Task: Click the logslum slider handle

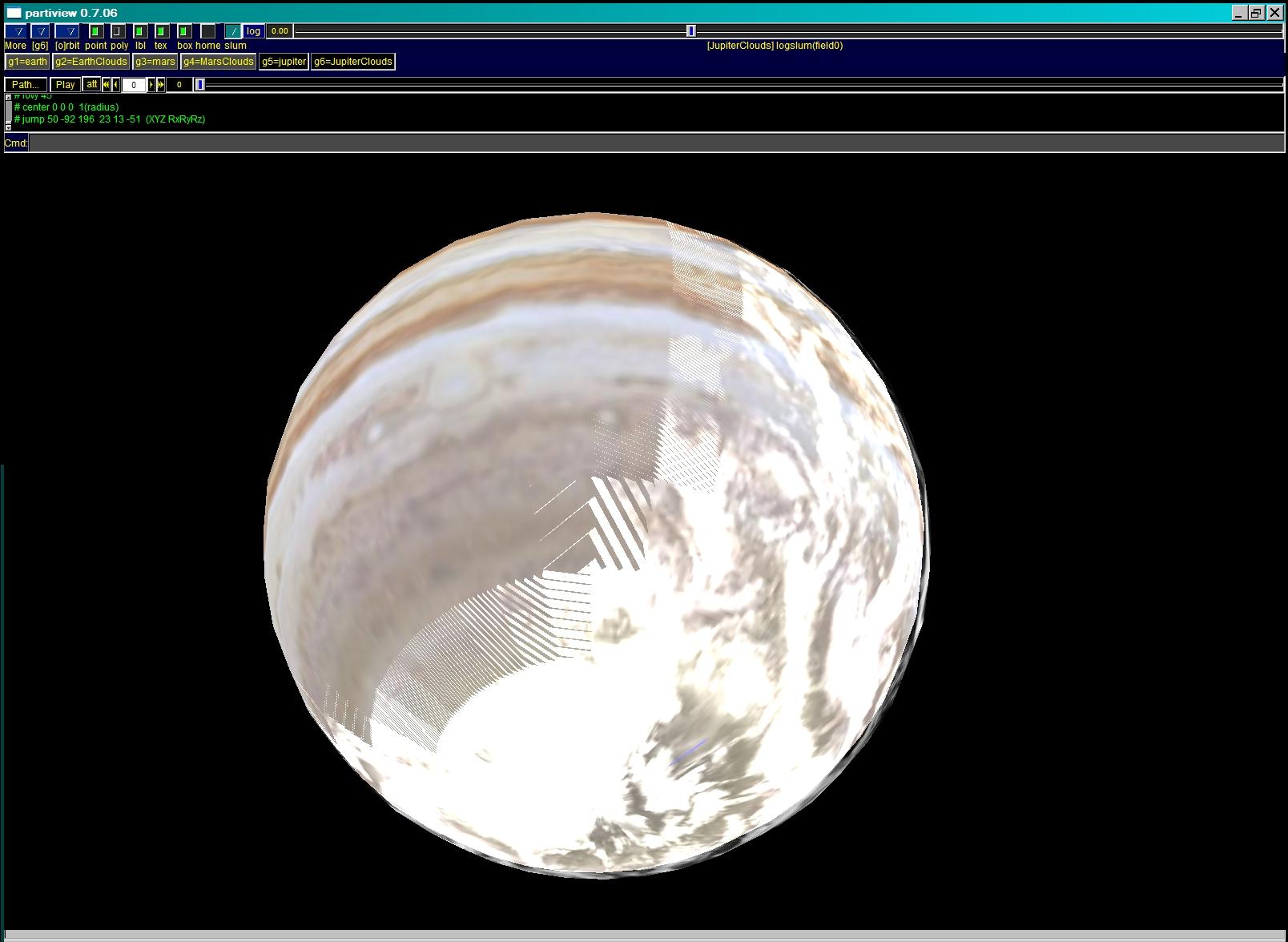Action: coord(690,30)
